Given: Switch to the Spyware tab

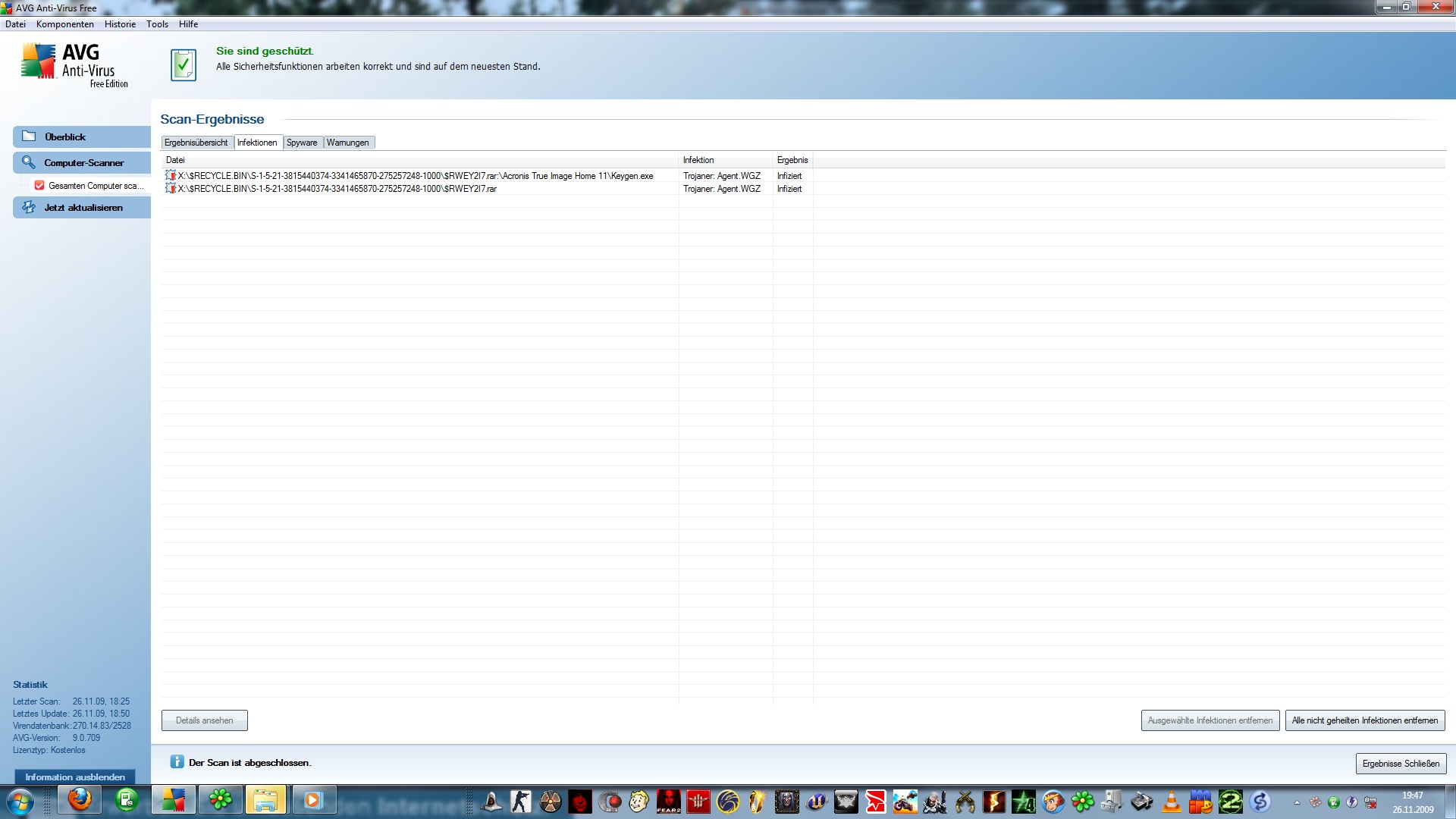Looking at the screenshot, I should click(302, 143).
